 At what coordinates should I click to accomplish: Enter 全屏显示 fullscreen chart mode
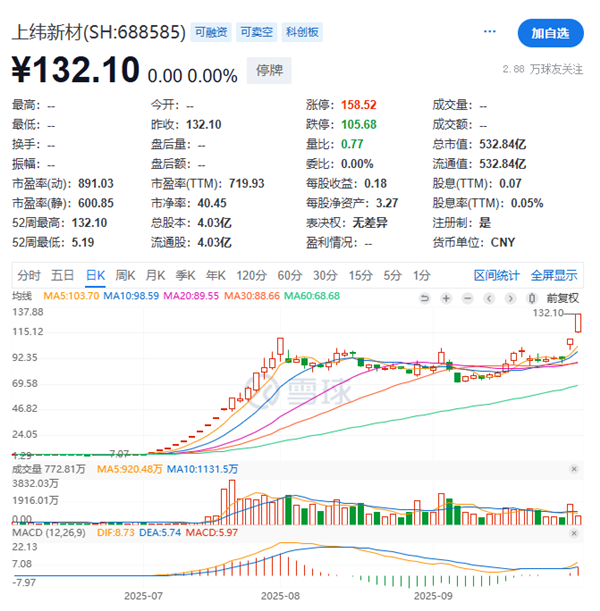click(x=553, y=275)
